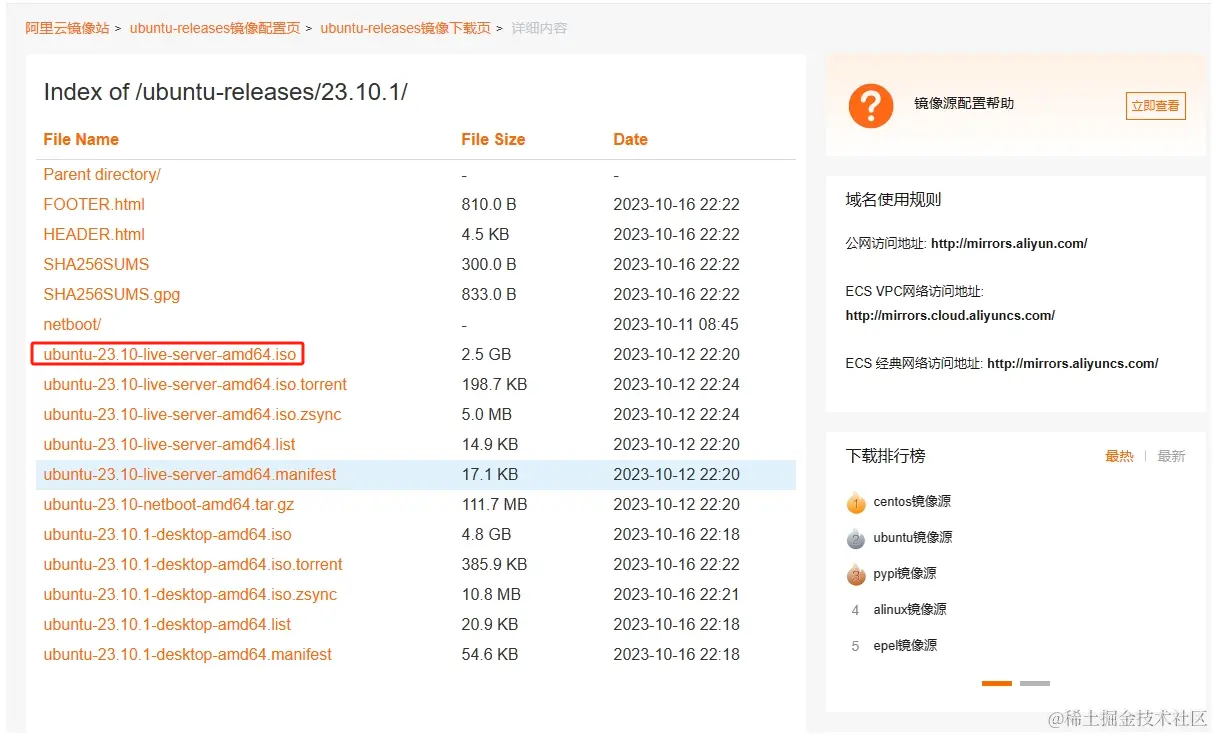Switch download ranking to 最热 tab

1119,456
